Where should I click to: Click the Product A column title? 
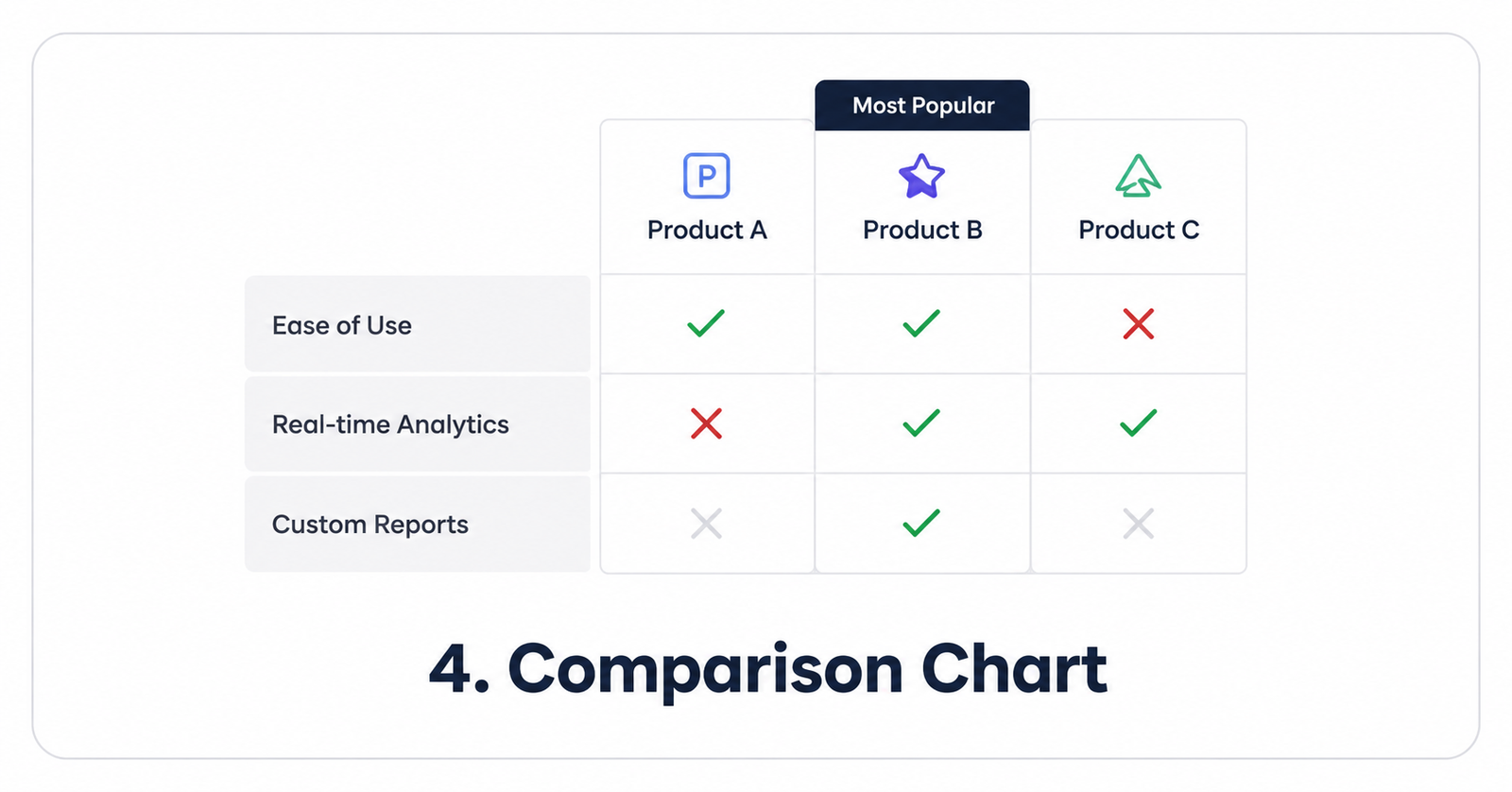pyautogui.click(x=707, y=230)
